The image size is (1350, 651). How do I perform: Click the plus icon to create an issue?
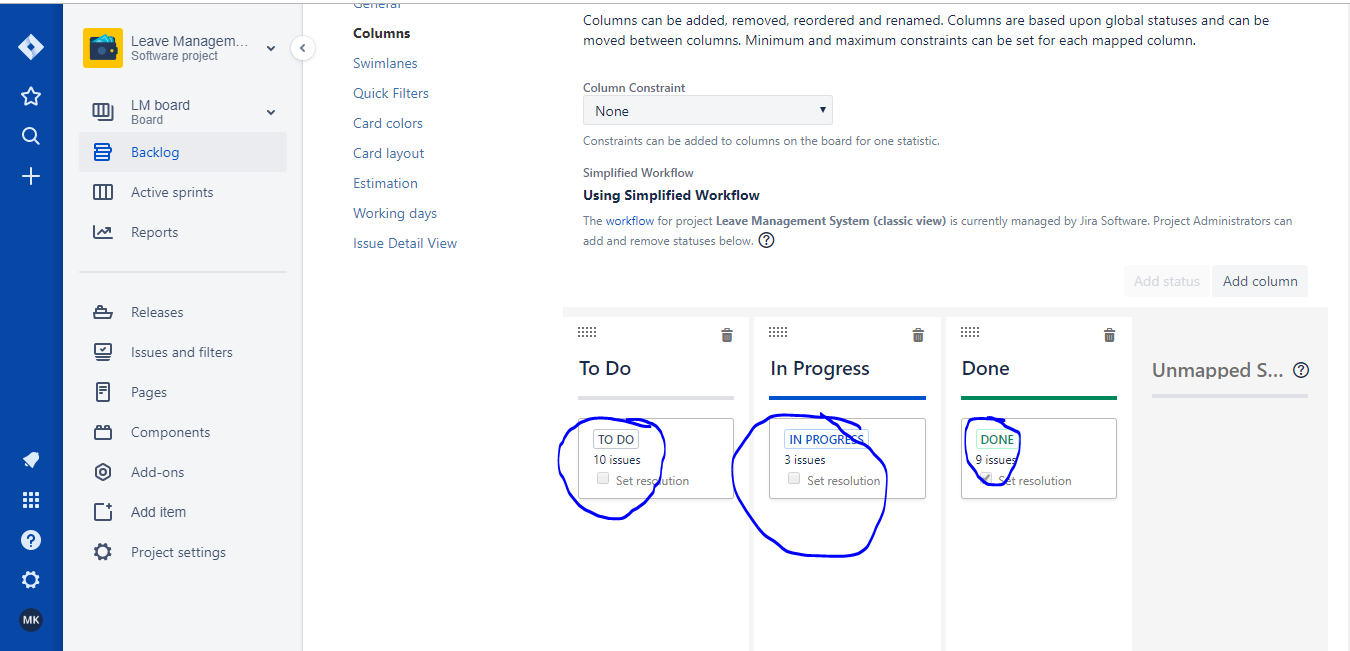30,176
